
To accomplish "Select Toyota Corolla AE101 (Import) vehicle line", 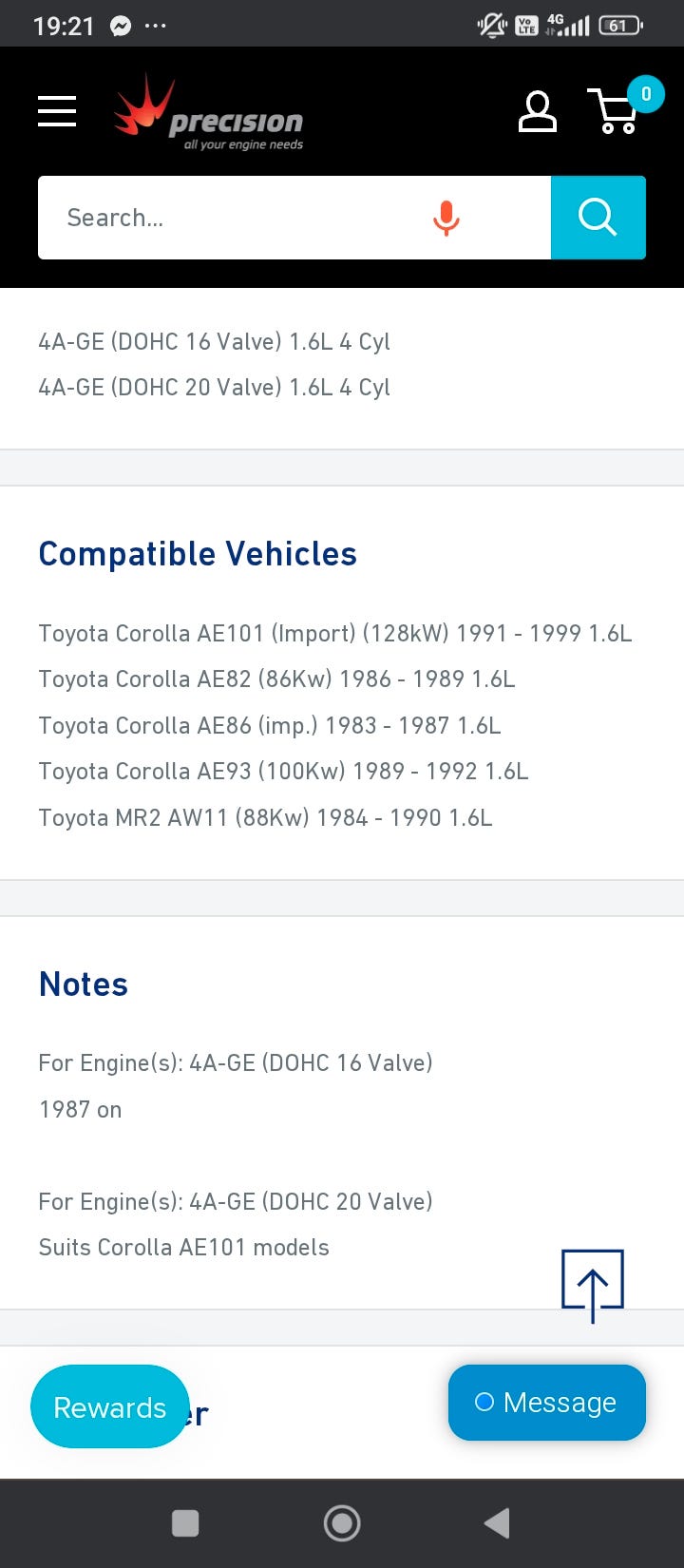I will click(334, 634).
